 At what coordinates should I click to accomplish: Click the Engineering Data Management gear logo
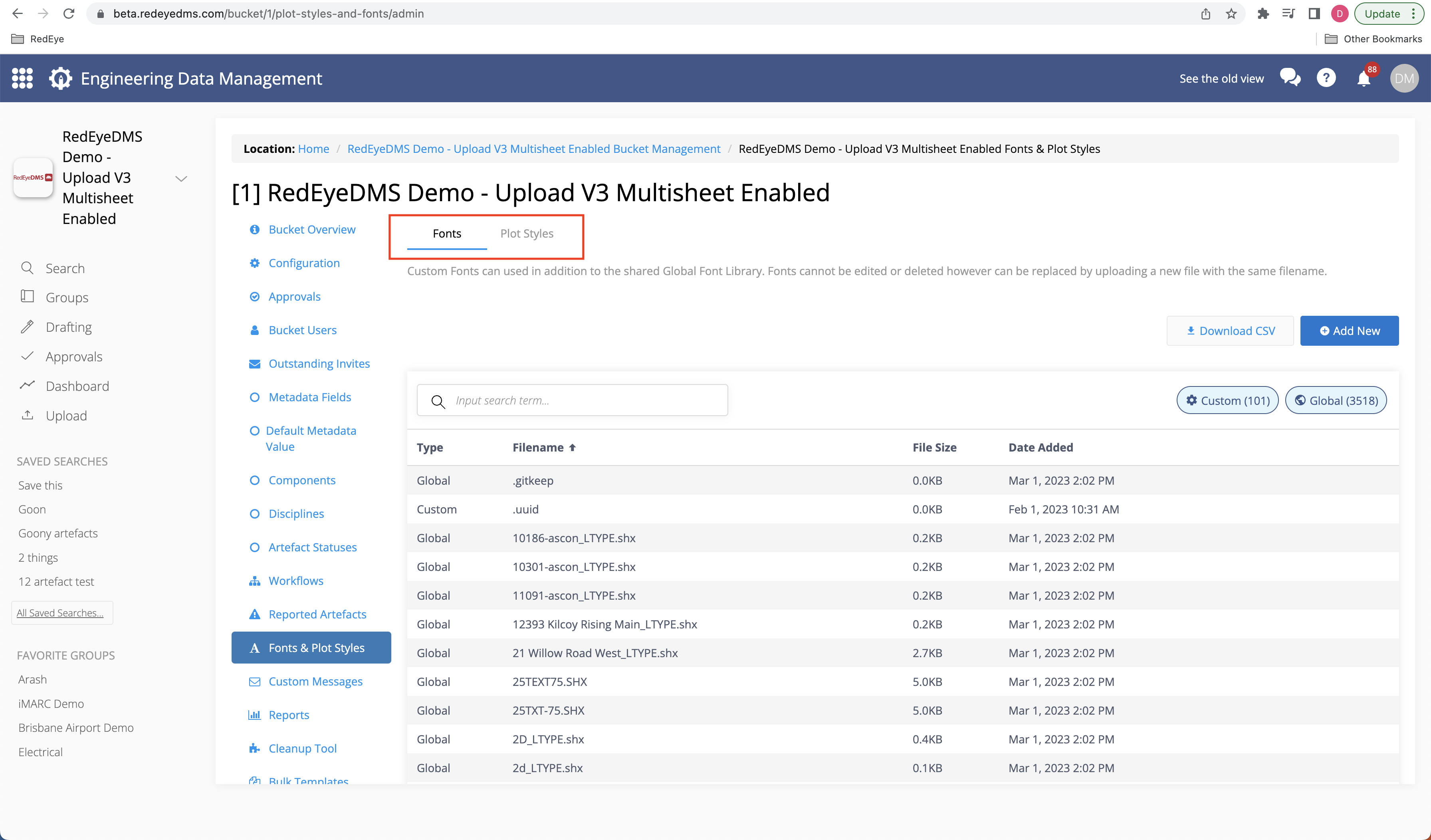point(60,78)
